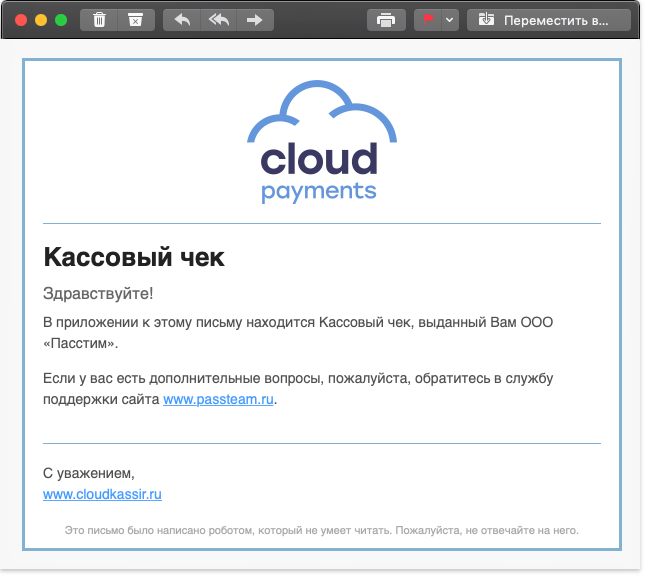Maximize the mail window with green button
Viewport: 649px width, 577px height.
click(61, 20)
